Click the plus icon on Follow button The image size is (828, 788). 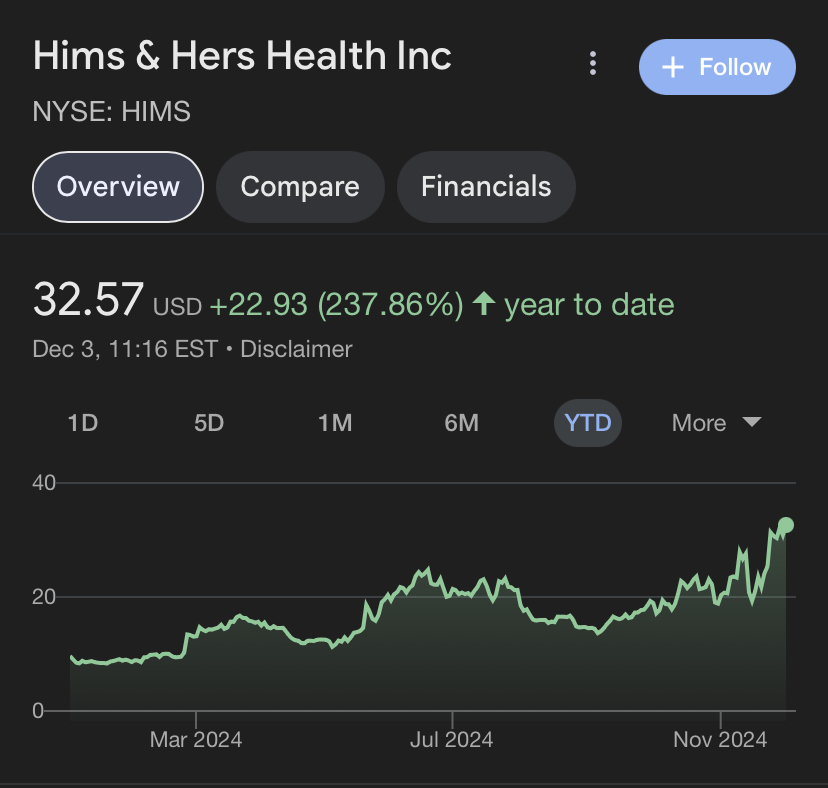point(674,67)
